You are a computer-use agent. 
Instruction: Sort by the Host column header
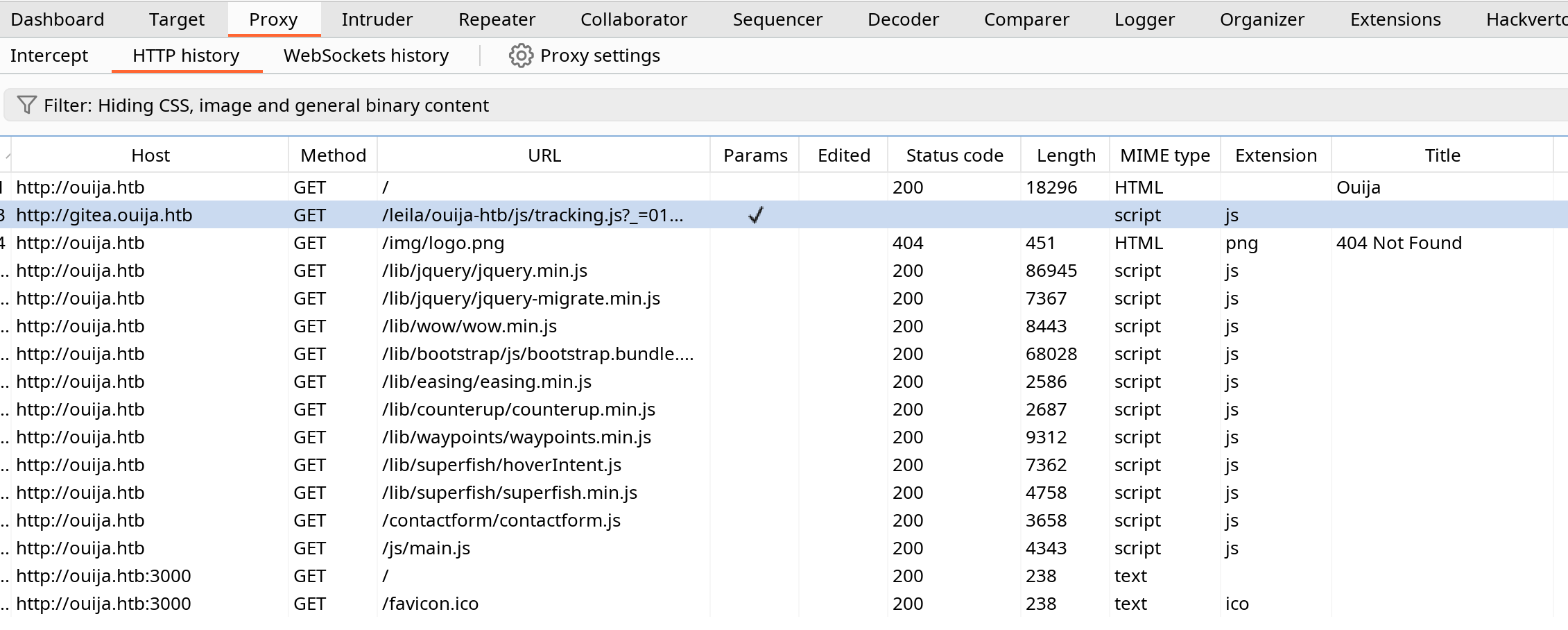click(x=150, y=155)
